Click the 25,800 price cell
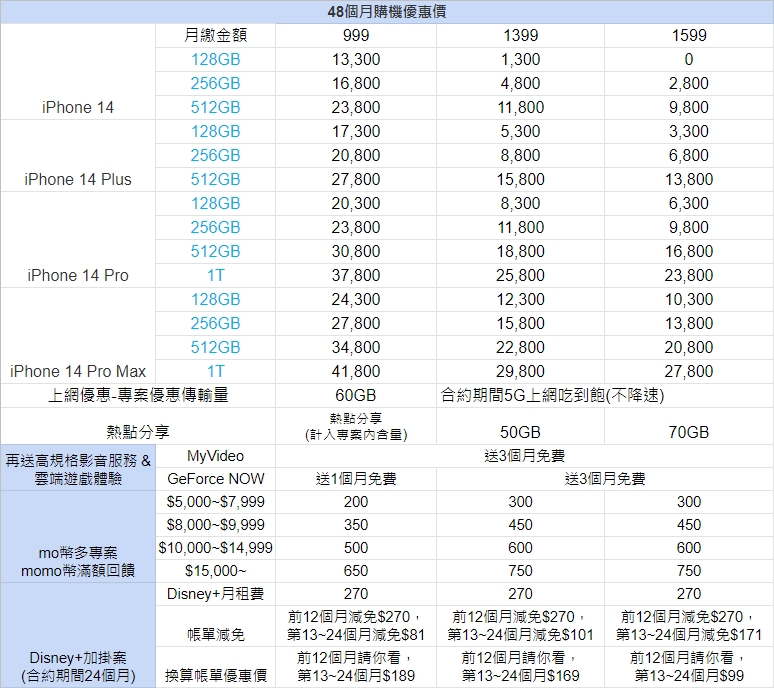This screenshot has width=774, height=688. pyautogui.click(x=520, y=275)
